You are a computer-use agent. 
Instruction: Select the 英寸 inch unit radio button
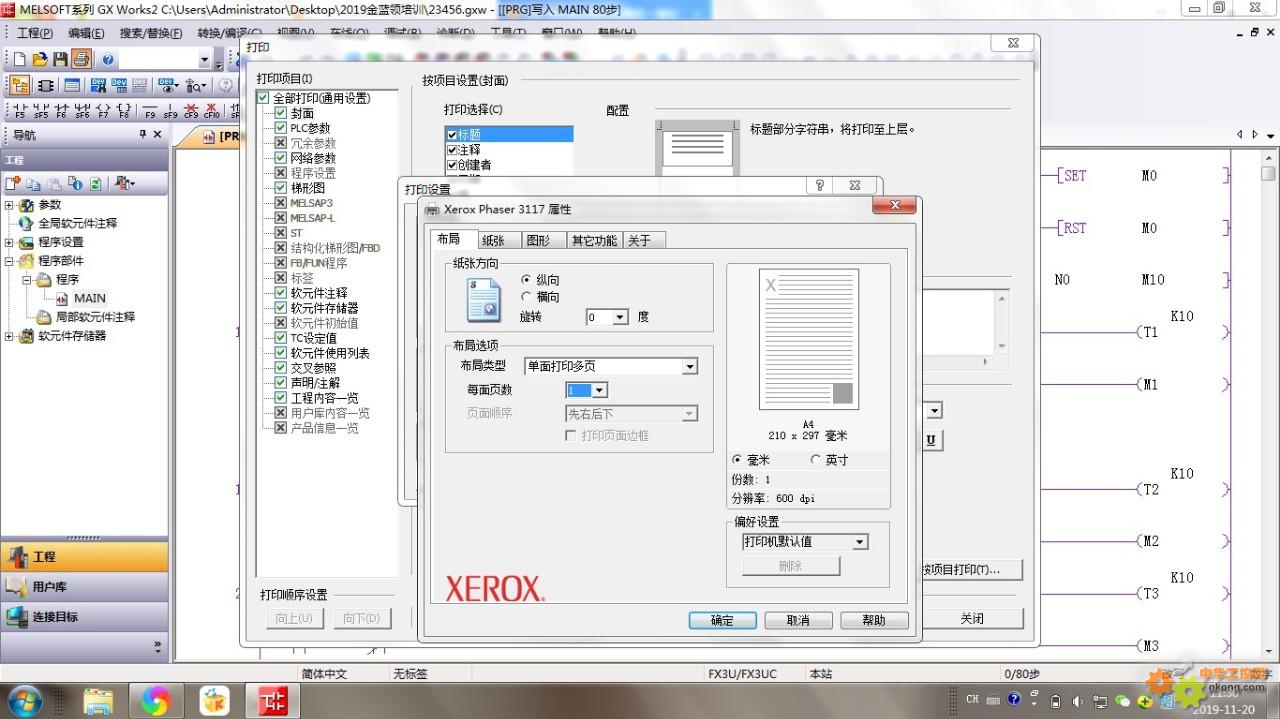[815, 460]
